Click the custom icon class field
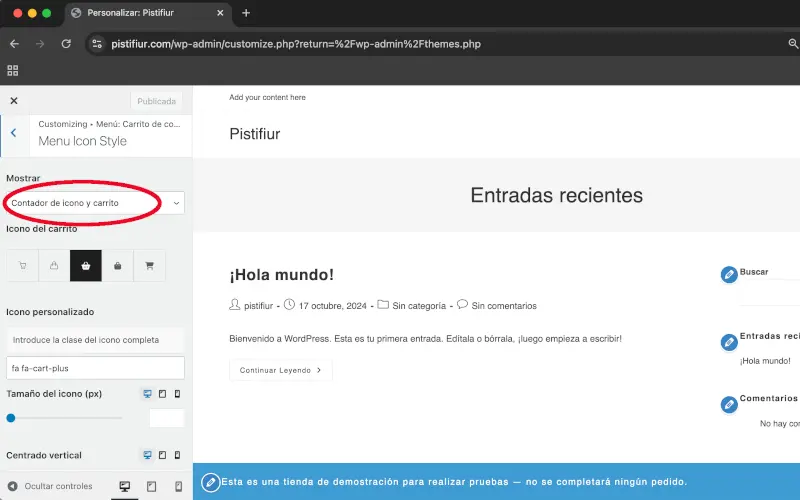Screen dimensions: 800x500 point(95,368)
